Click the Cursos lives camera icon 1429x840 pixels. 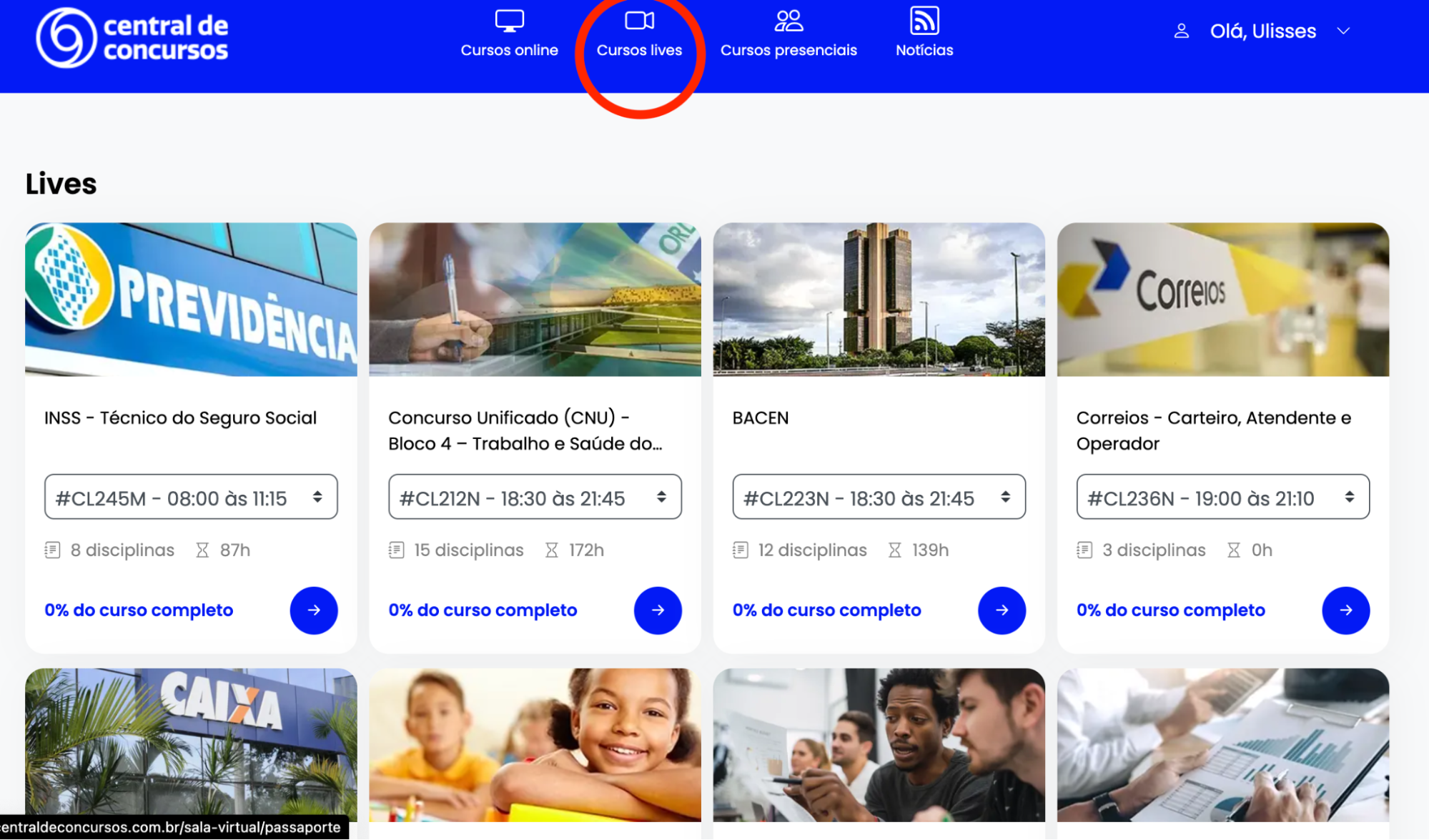639,21
